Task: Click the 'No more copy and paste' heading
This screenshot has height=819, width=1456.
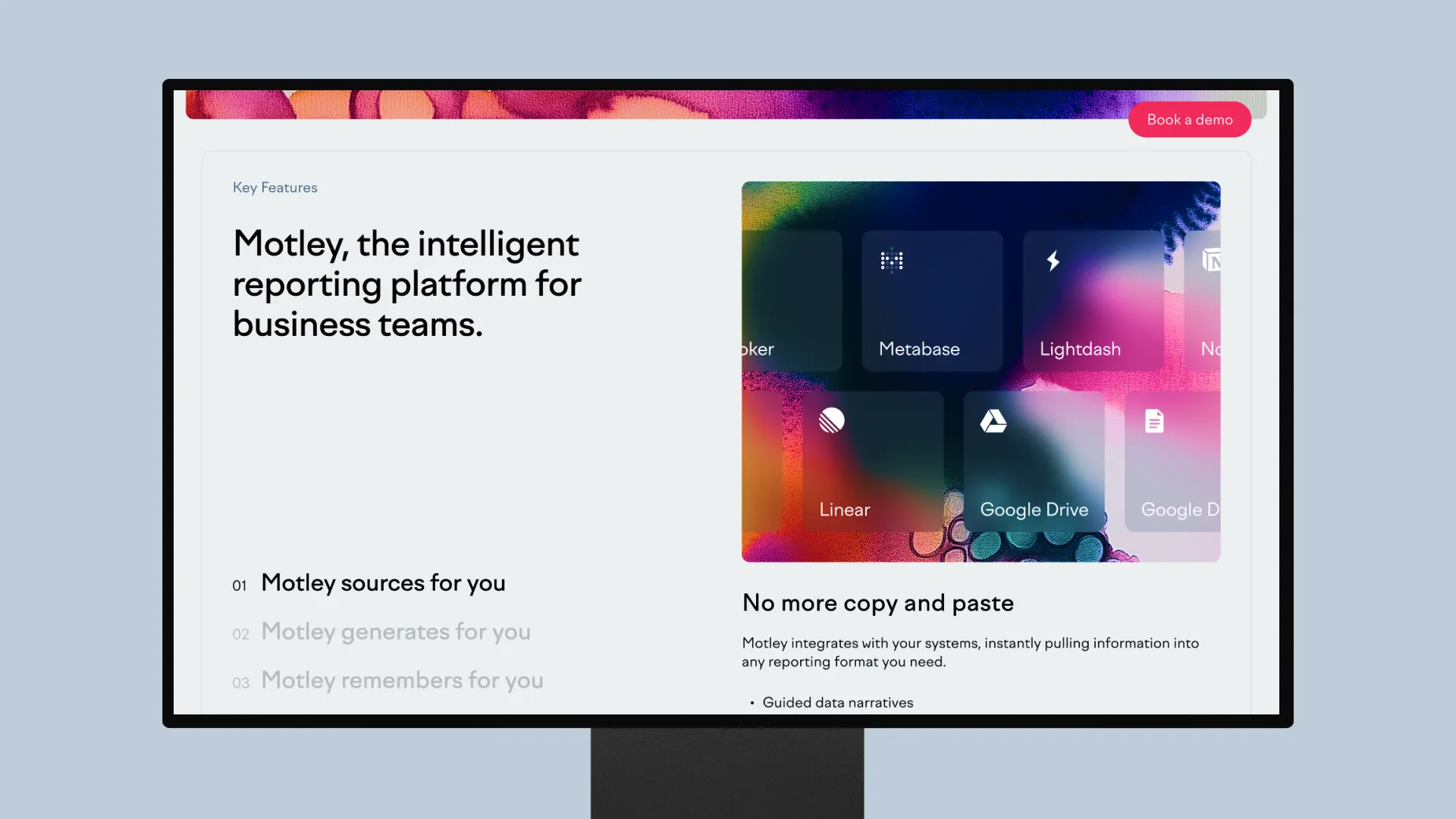Action: point(877,603)
